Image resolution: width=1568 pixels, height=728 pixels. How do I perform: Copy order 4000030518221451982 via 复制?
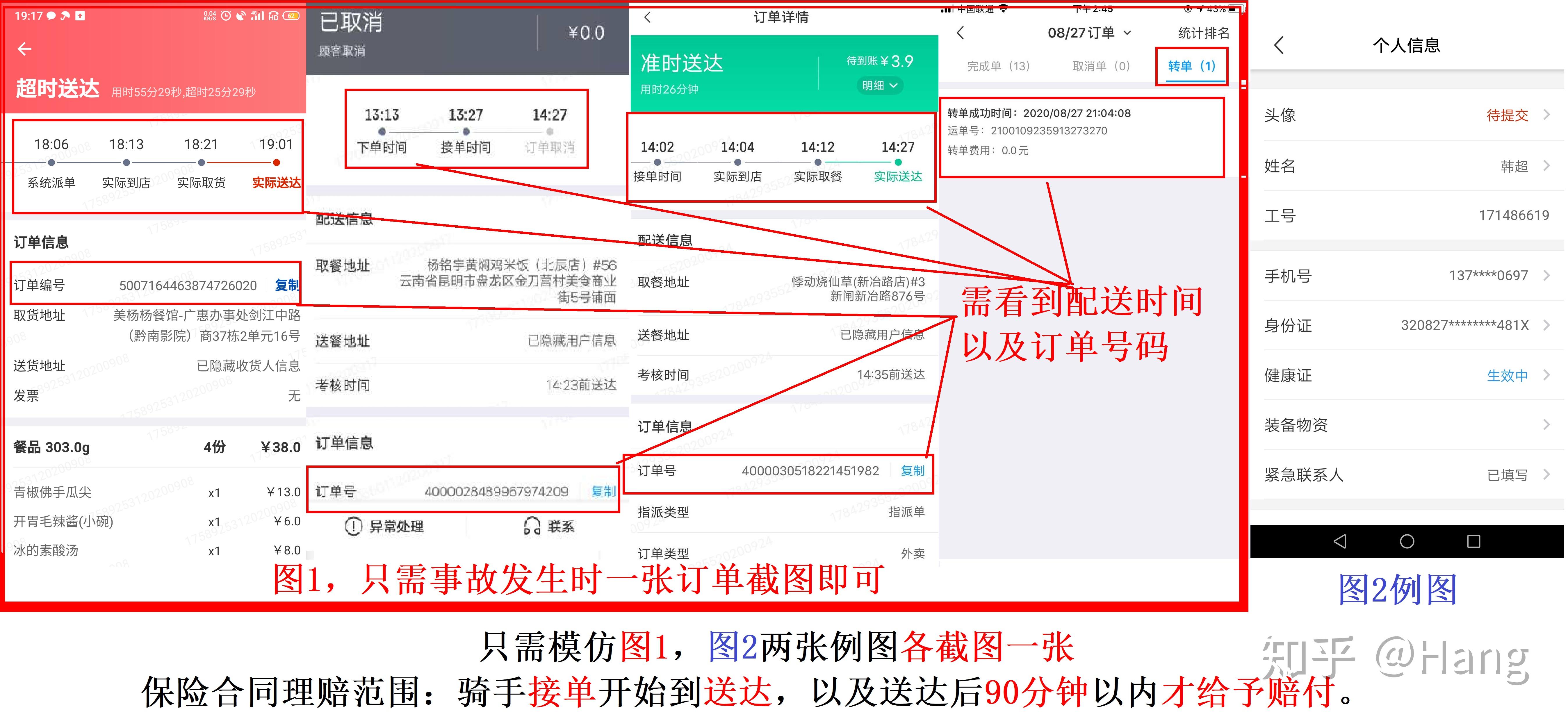coord(912,470)
